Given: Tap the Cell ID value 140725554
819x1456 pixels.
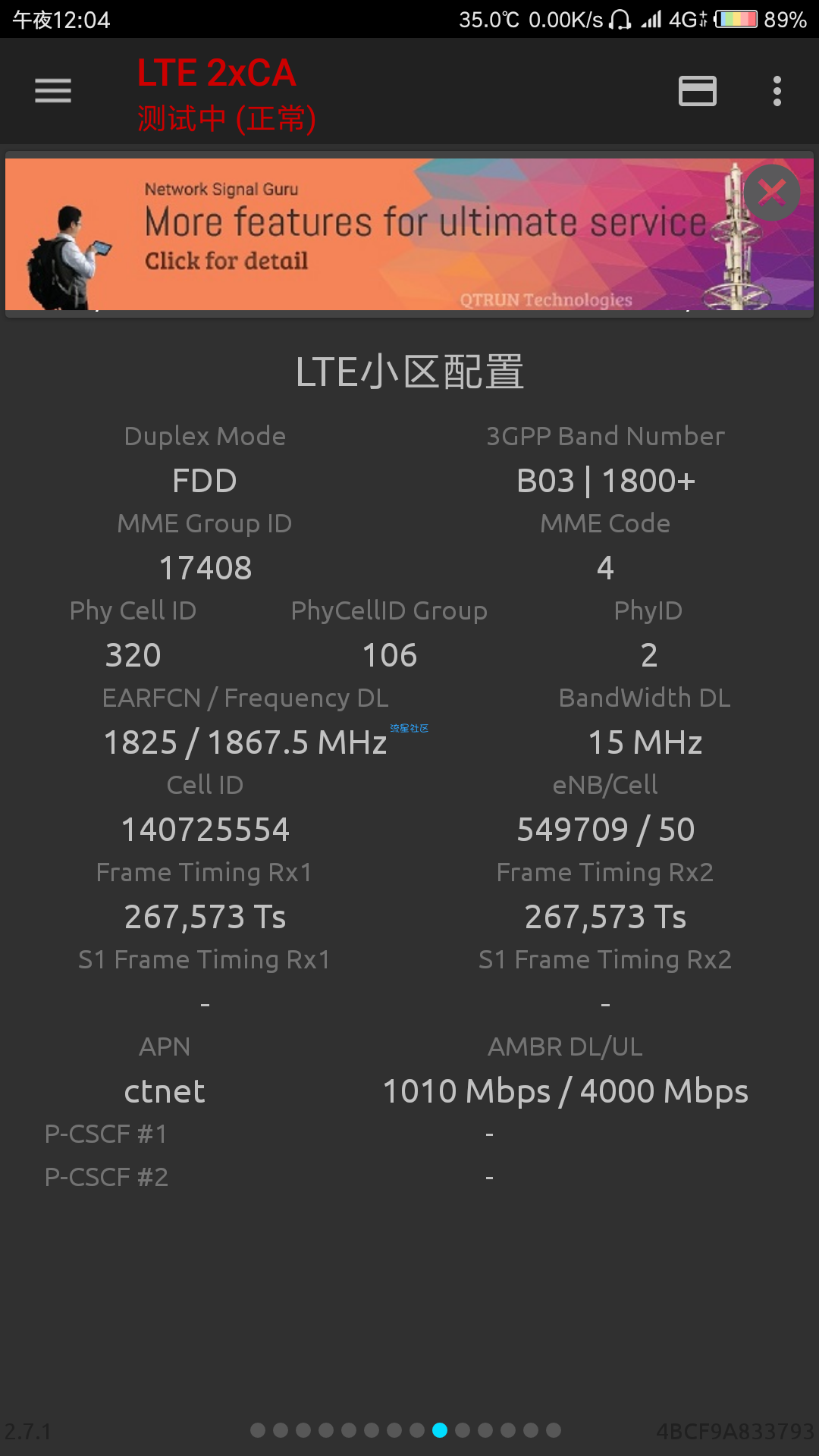Looking at the screenshot, I should 206,830.
